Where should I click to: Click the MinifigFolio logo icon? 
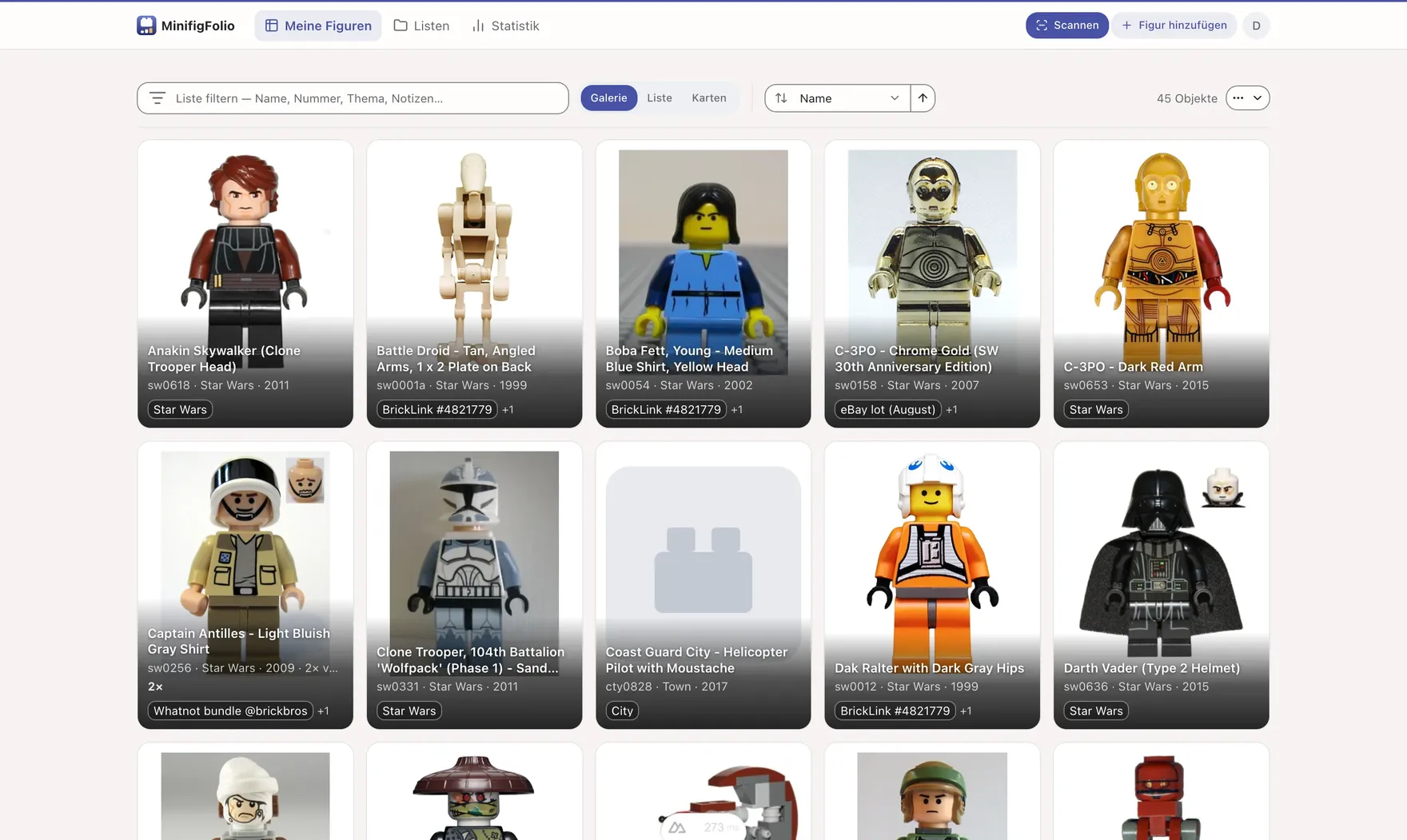pyautogui.click(x=146, y=26)
